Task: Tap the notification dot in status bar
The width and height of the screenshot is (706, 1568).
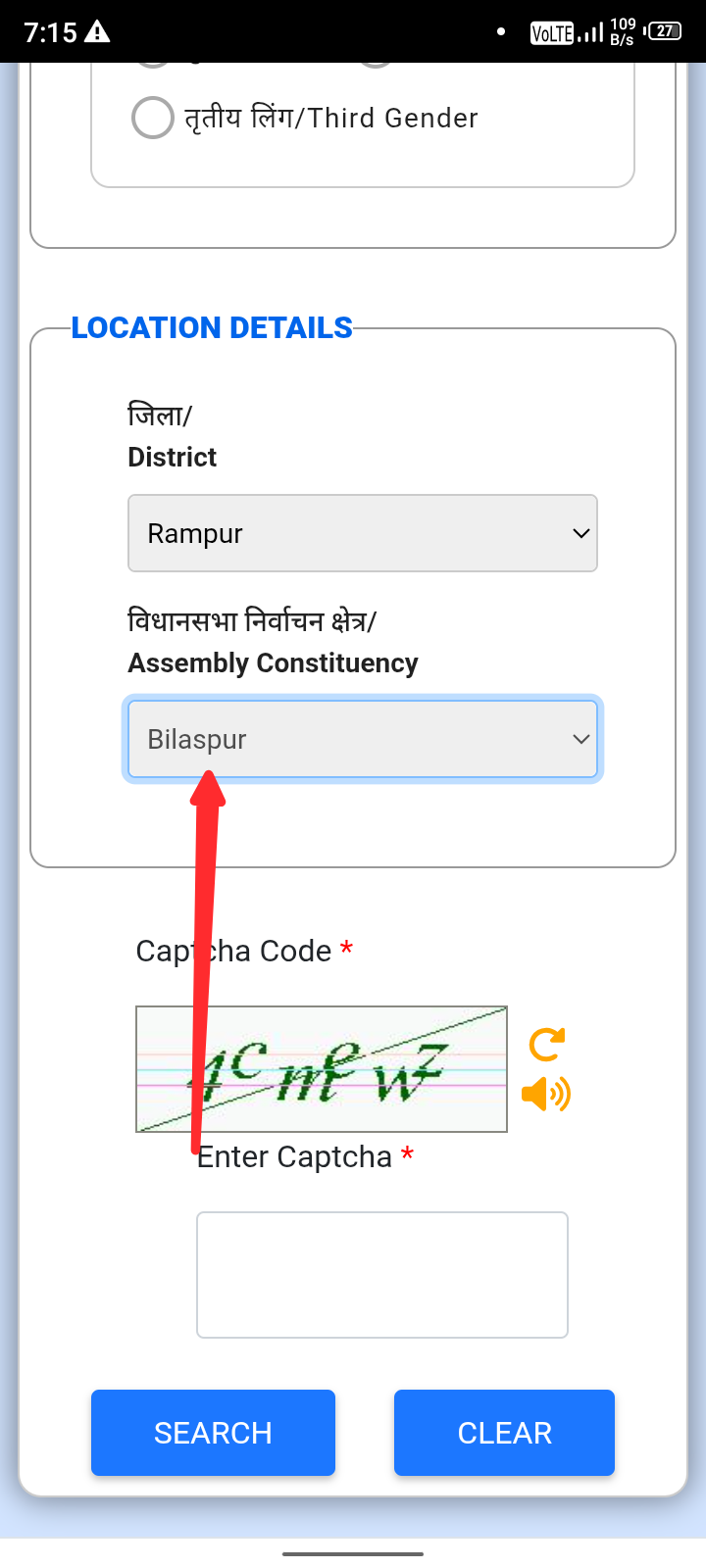Action: (501, 32)
